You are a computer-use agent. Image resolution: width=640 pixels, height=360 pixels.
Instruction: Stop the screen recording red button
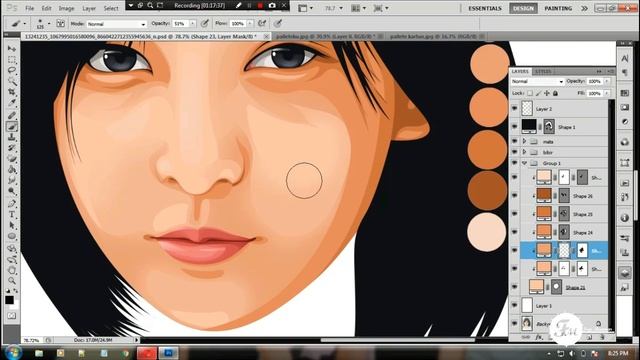coord(260,6)
